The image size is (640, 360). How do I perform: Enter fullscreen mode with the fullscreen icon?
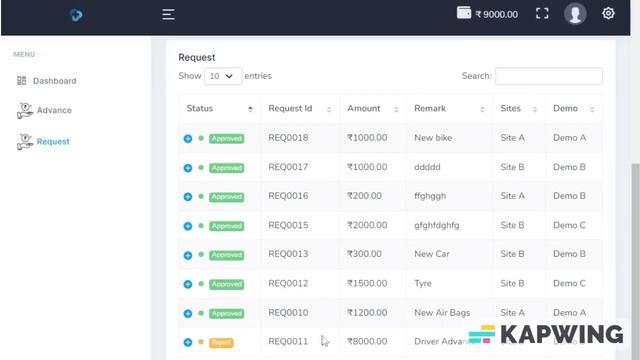tap(542, 13)
